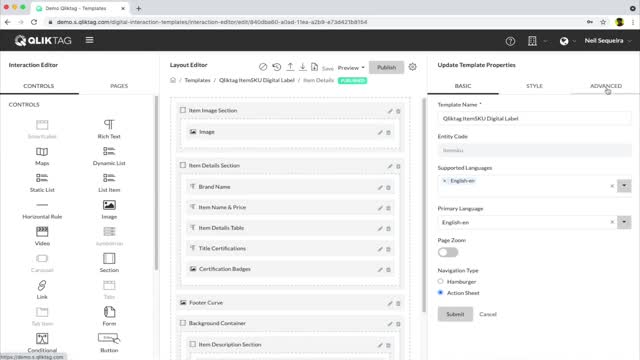Select the Link control
The width and height of the screenshot is (640, 360).
coord(42,290)
